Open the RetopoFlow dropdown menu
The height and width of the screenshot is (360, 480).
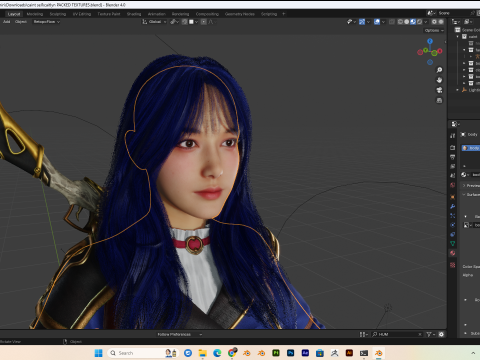click(x=46, y=22)
